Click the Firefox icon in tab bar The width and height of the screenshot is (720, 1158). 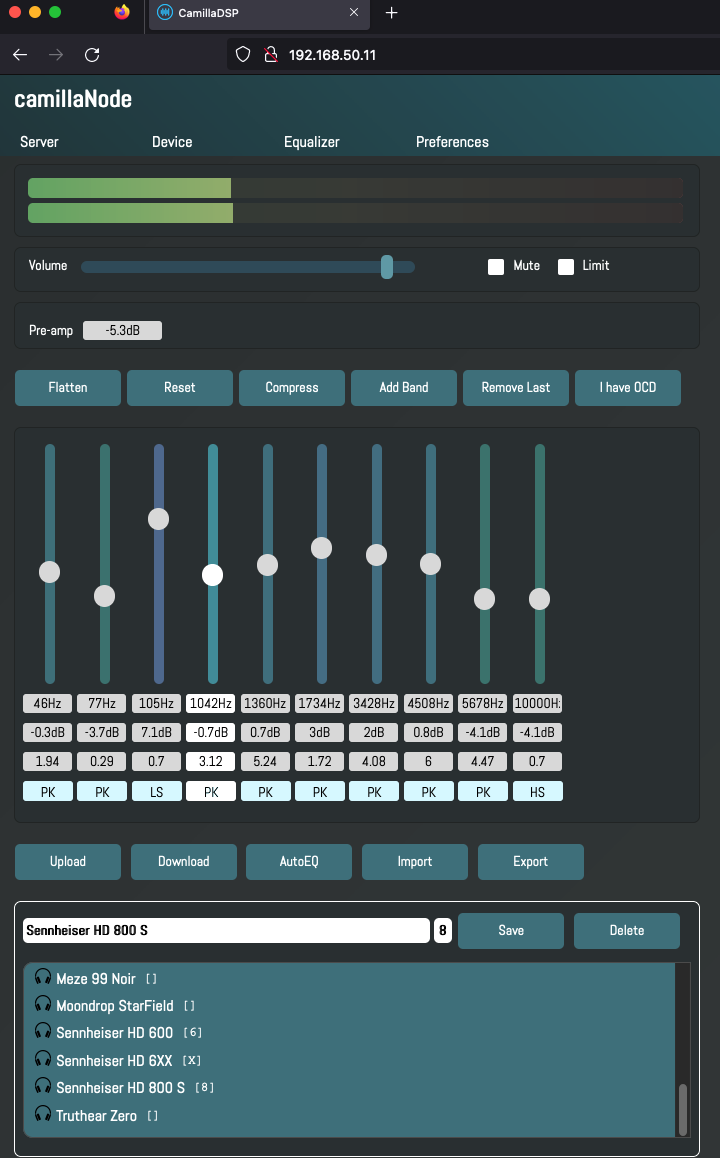click(x=123, y=12)
